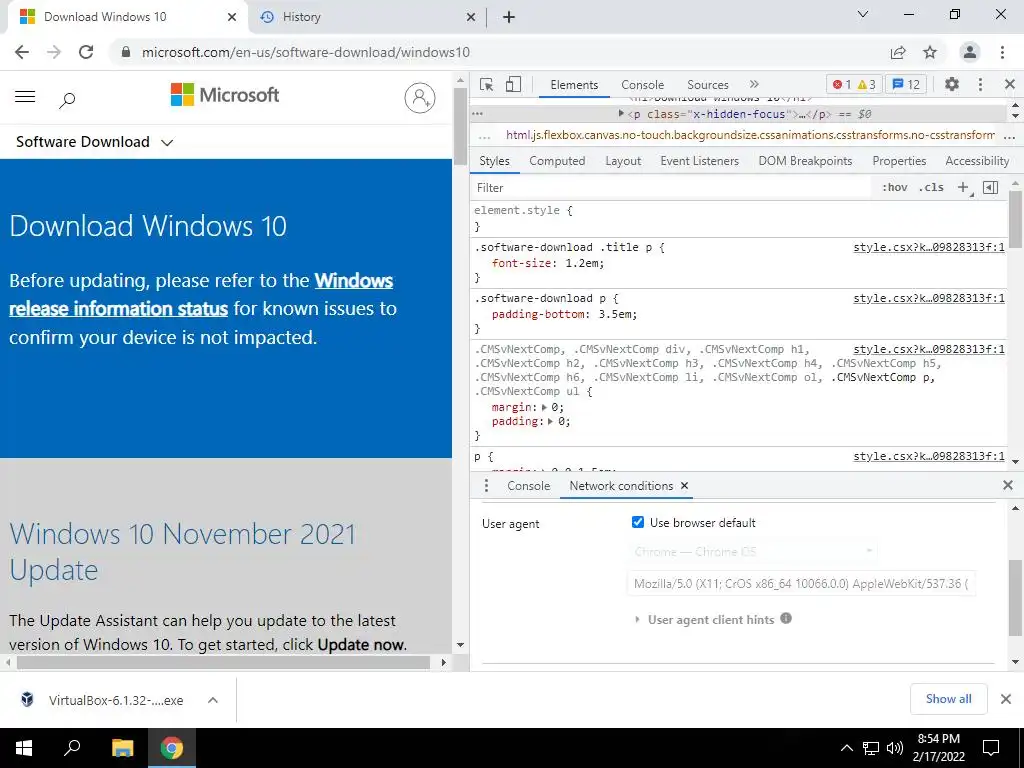
Task: Switch to the Computed styles tab
Action: click(557, 161)
